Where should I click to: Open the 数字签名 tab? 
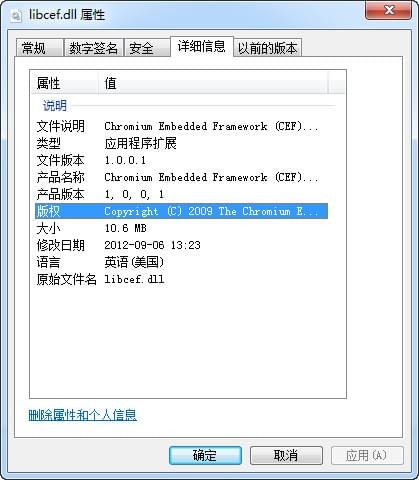pyautogui.click(x=94, y=48)
